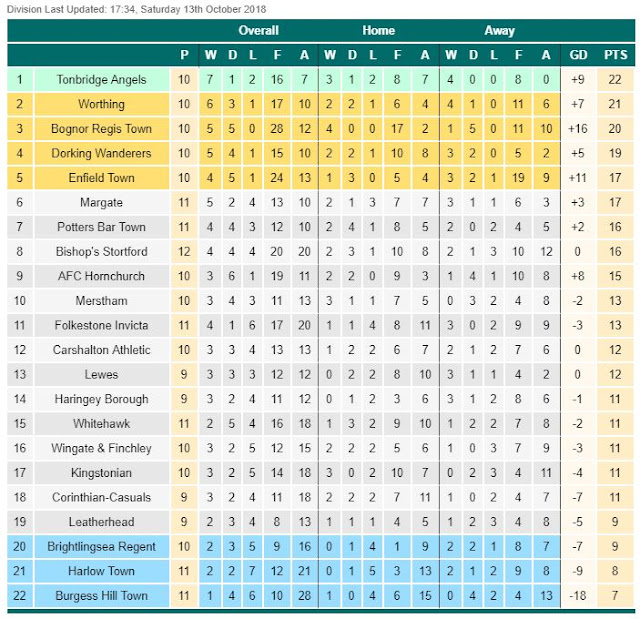Click the Lewes team name

click(x=101, y=374)
